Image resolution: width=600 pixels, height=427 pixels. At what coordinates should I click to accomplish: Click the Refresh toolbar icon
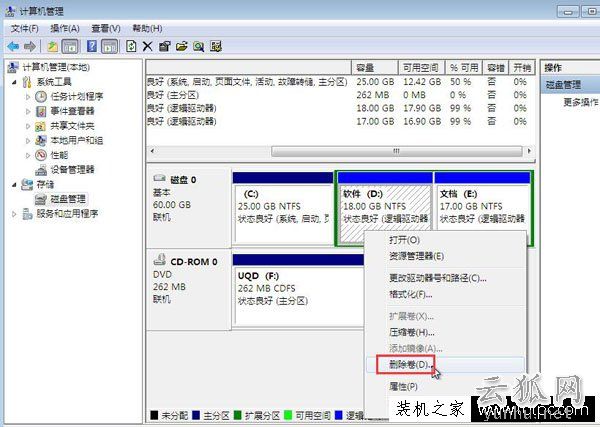pos(131,47)
